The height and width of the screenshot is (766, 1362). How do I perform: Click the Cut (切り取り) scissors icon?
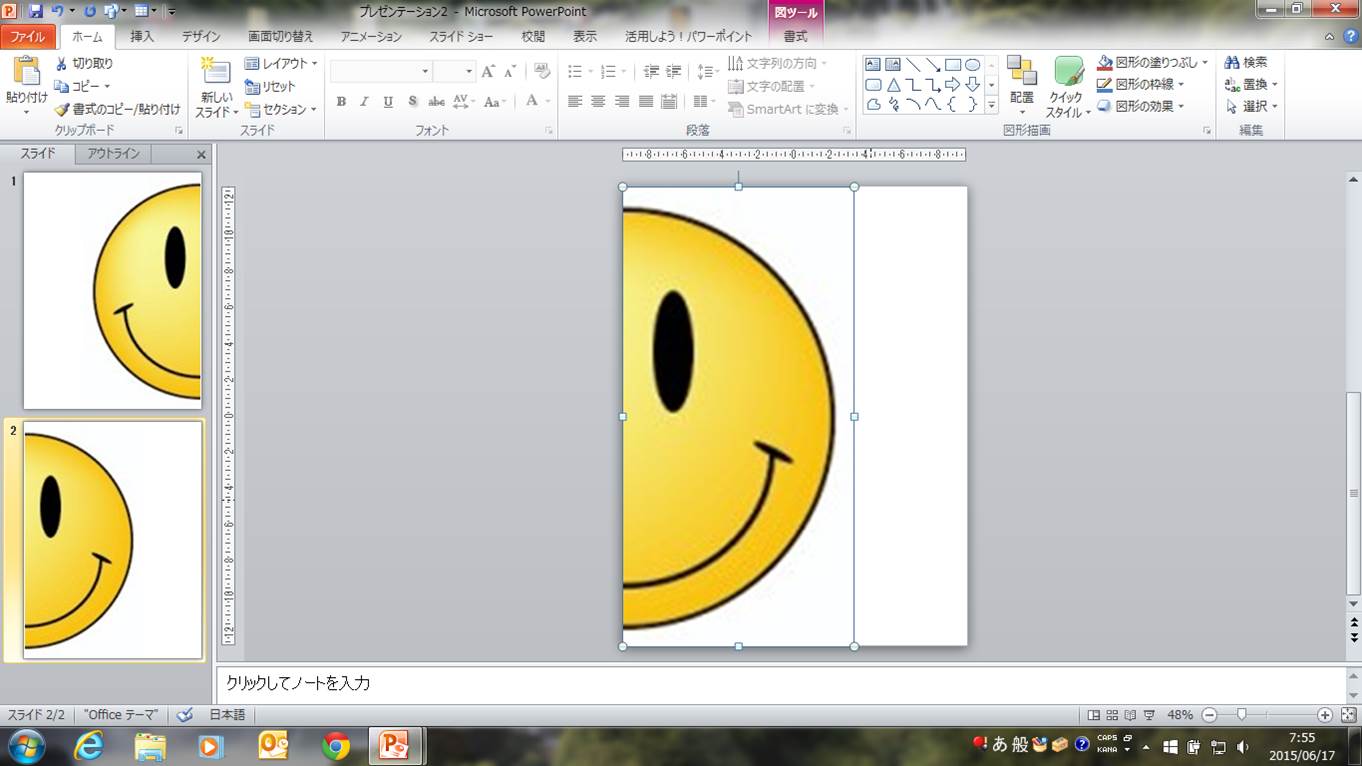click(x=61, y=64)
